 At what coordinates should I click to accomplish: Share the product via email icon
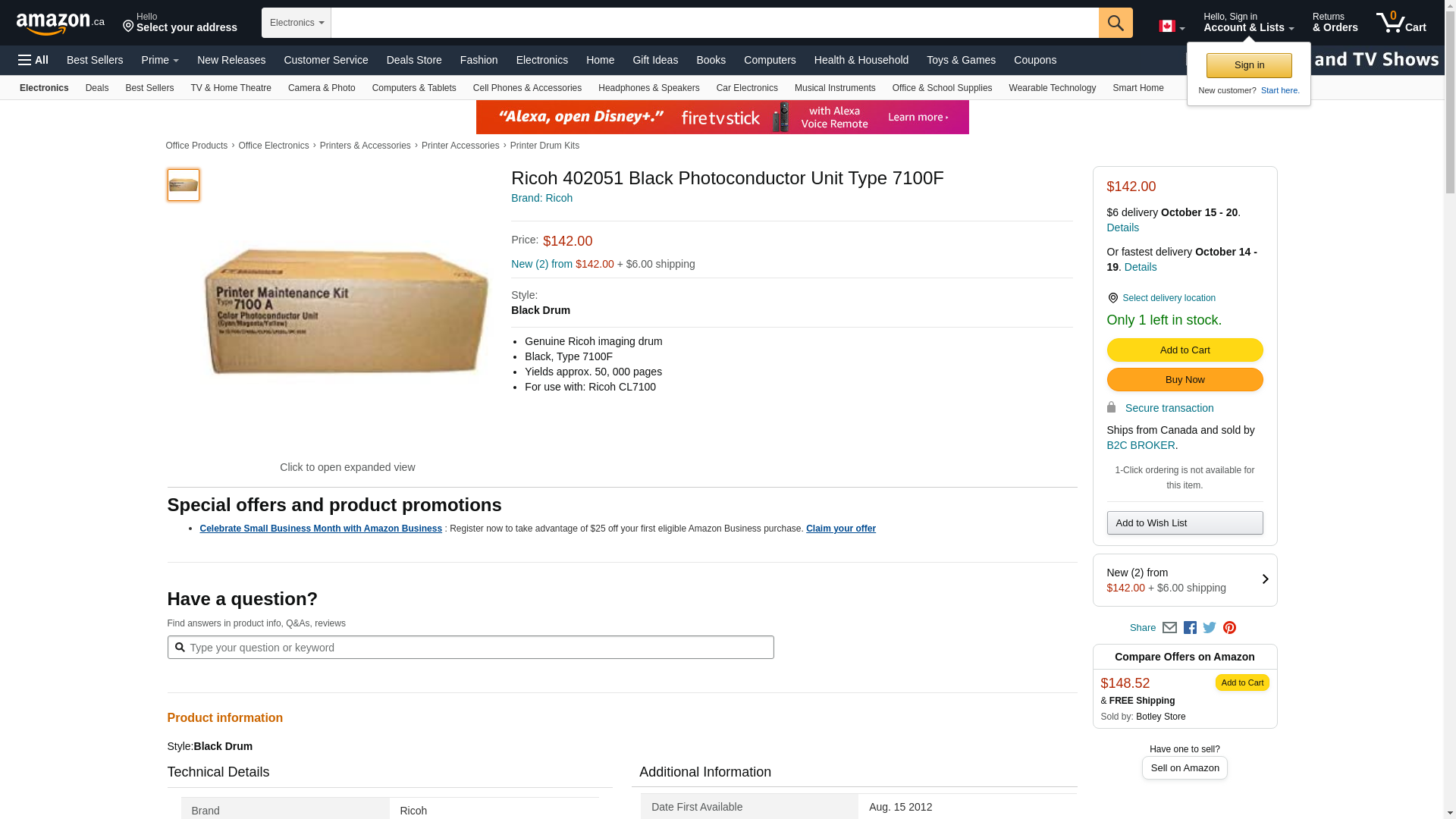[1169, 628]
